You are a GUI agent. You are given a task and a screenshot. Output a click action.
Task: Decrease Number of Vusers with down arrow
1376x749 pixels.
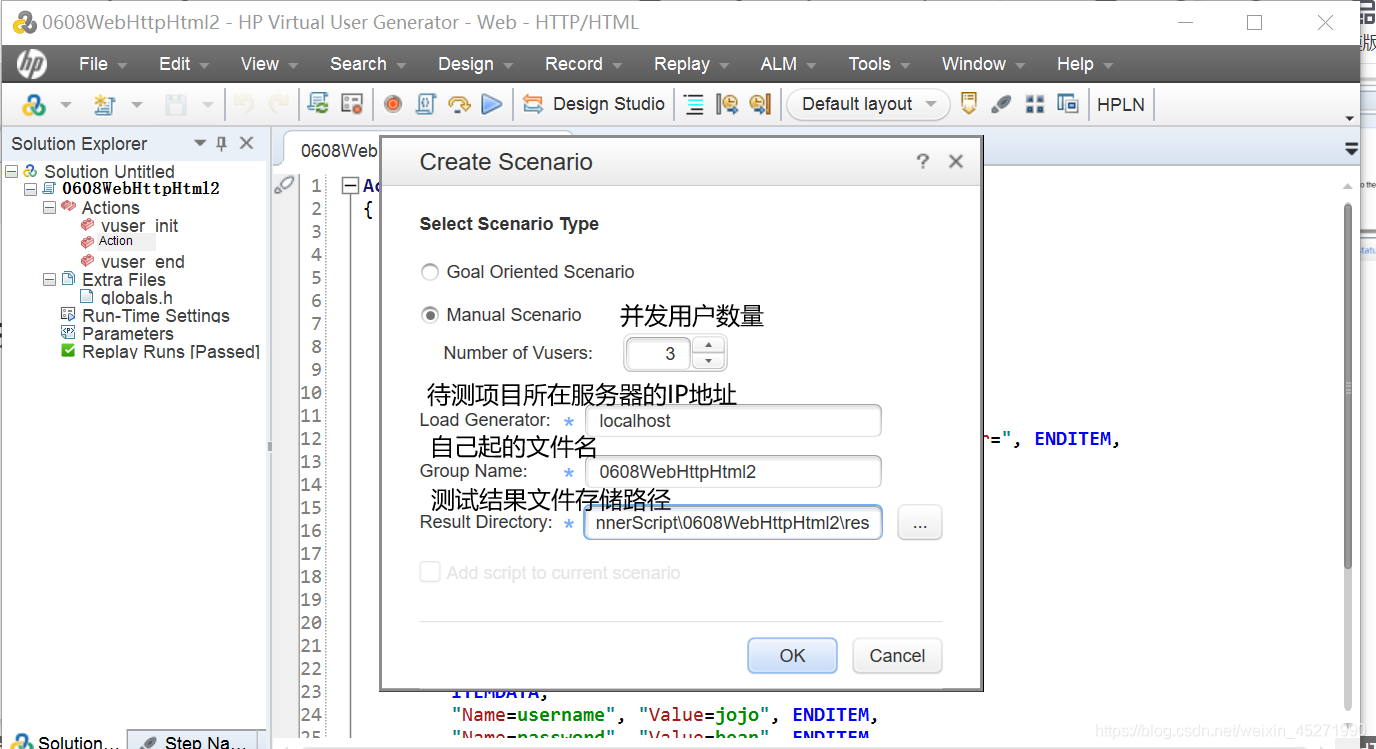[709, 361]
